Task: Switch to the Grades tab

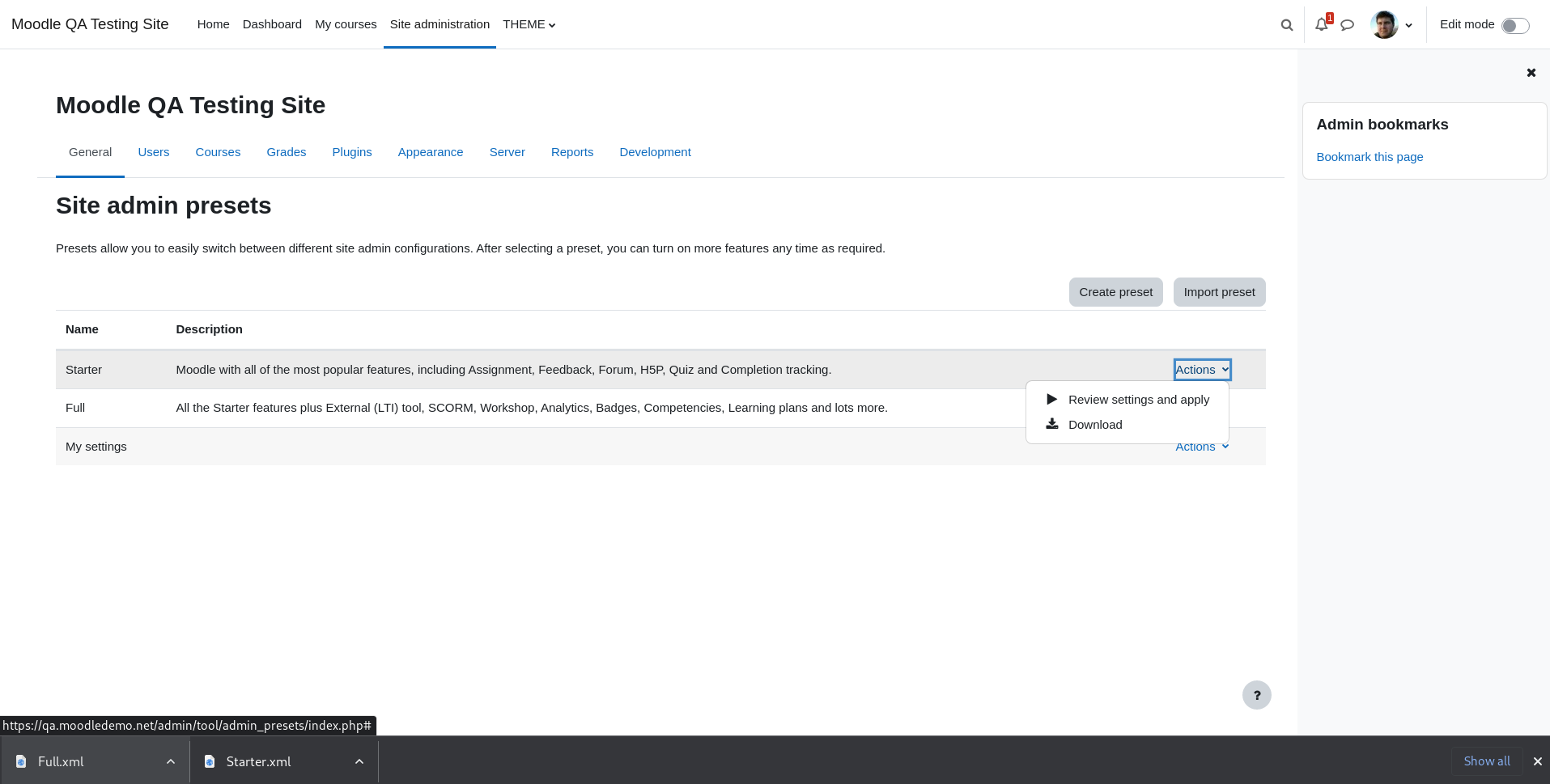Action: [x=287, y=152]
